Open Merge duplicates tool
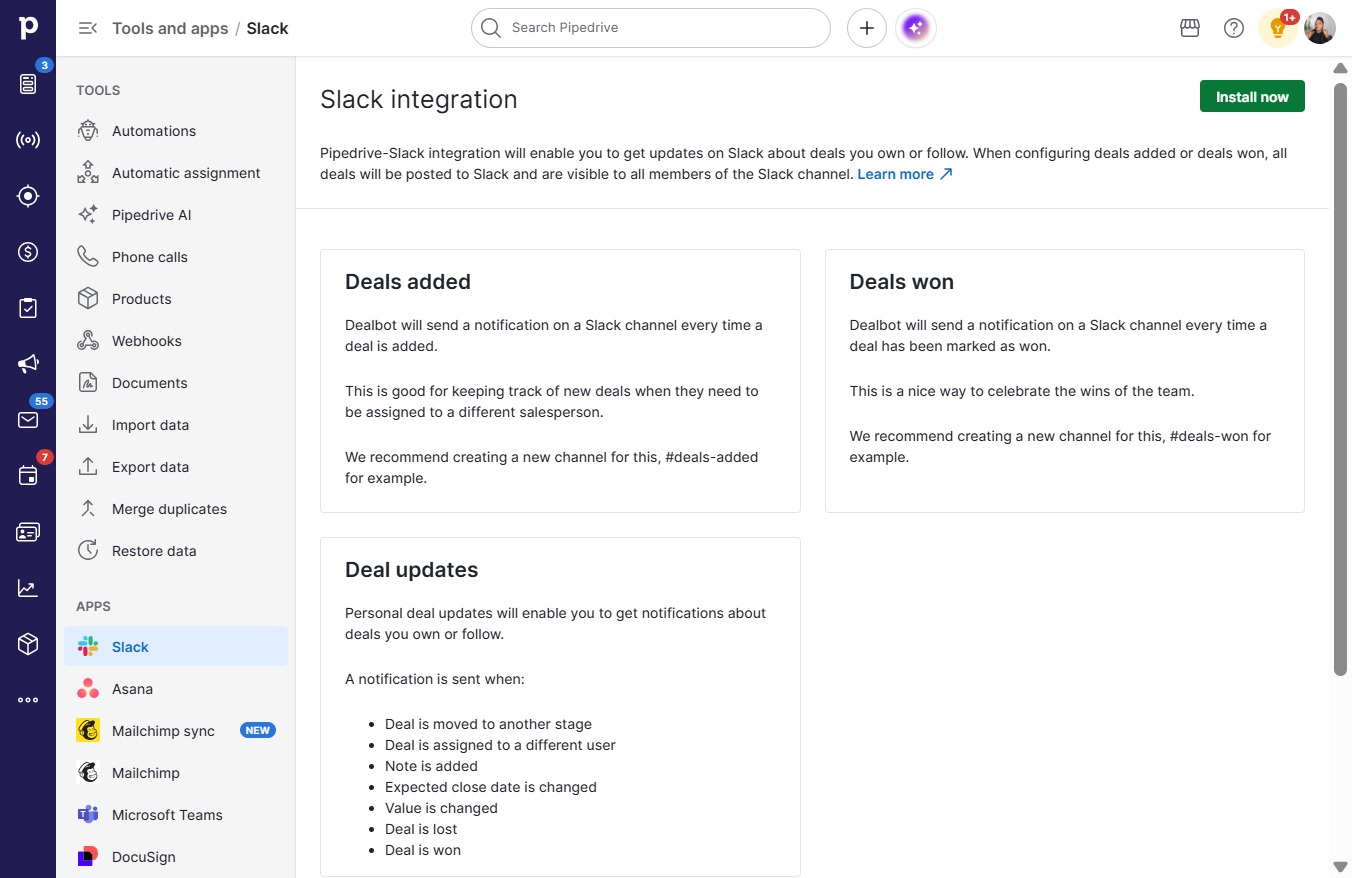 pos(176,509)
